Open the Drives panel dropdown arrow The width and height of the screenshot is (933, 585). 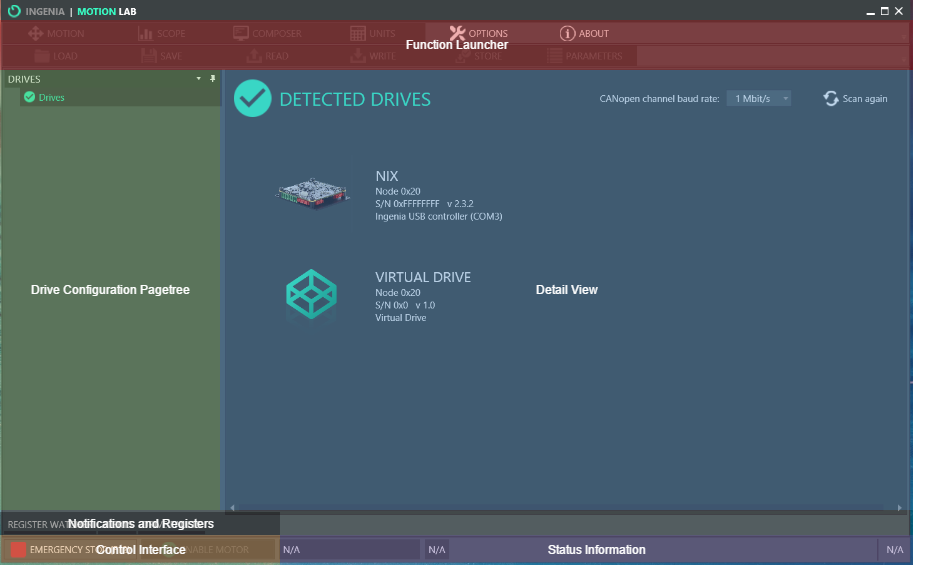pos(199,78)
